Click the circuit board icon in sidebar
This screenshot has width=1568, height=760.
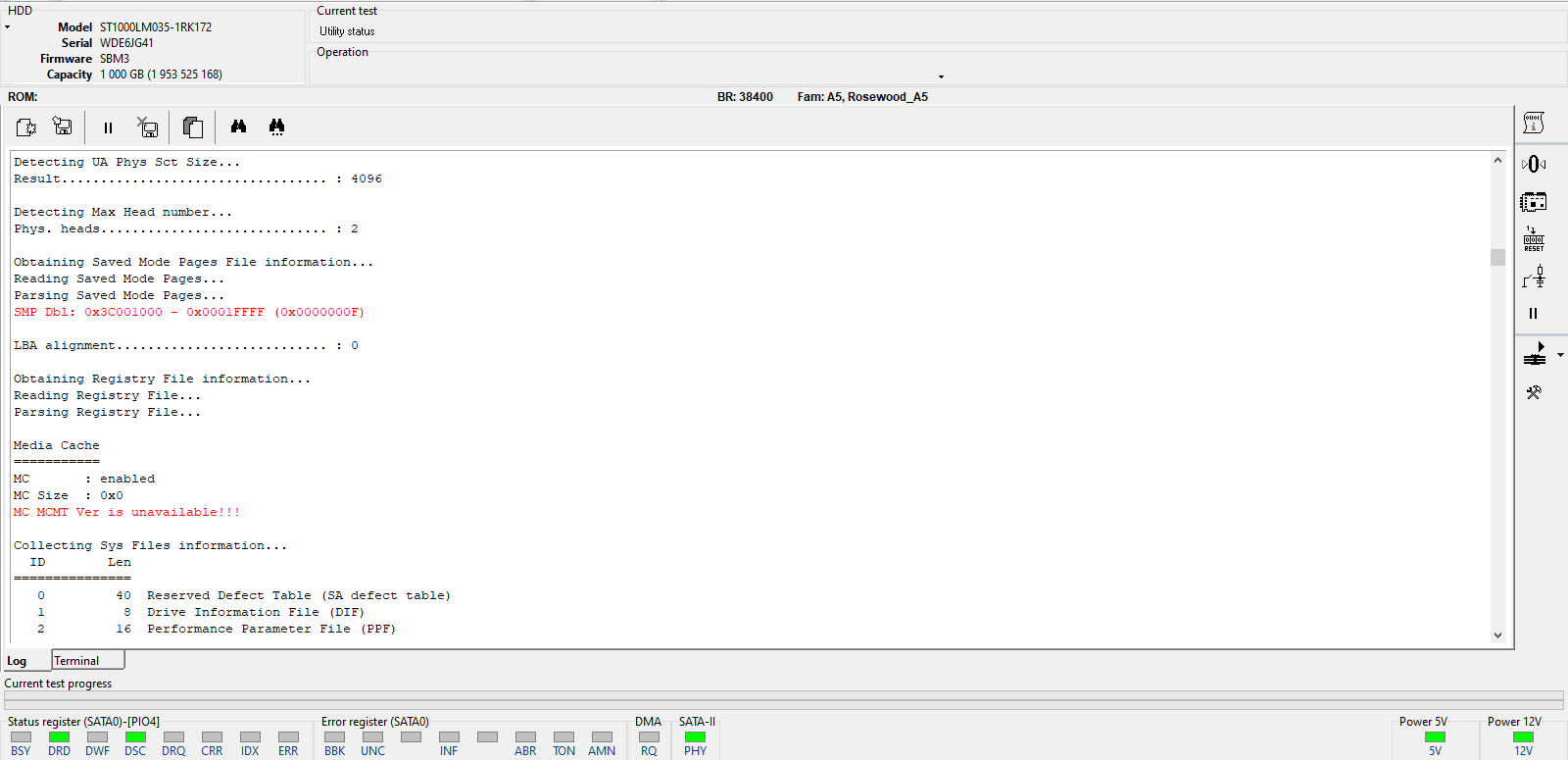1534,202
